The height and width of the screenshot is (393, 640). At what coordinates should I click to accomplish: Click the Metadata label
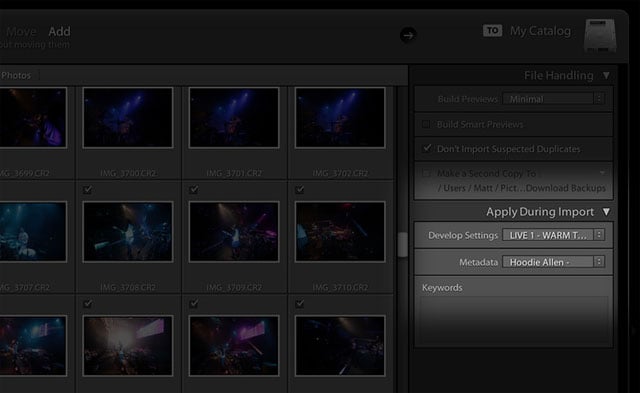click(x=478, y=262)
